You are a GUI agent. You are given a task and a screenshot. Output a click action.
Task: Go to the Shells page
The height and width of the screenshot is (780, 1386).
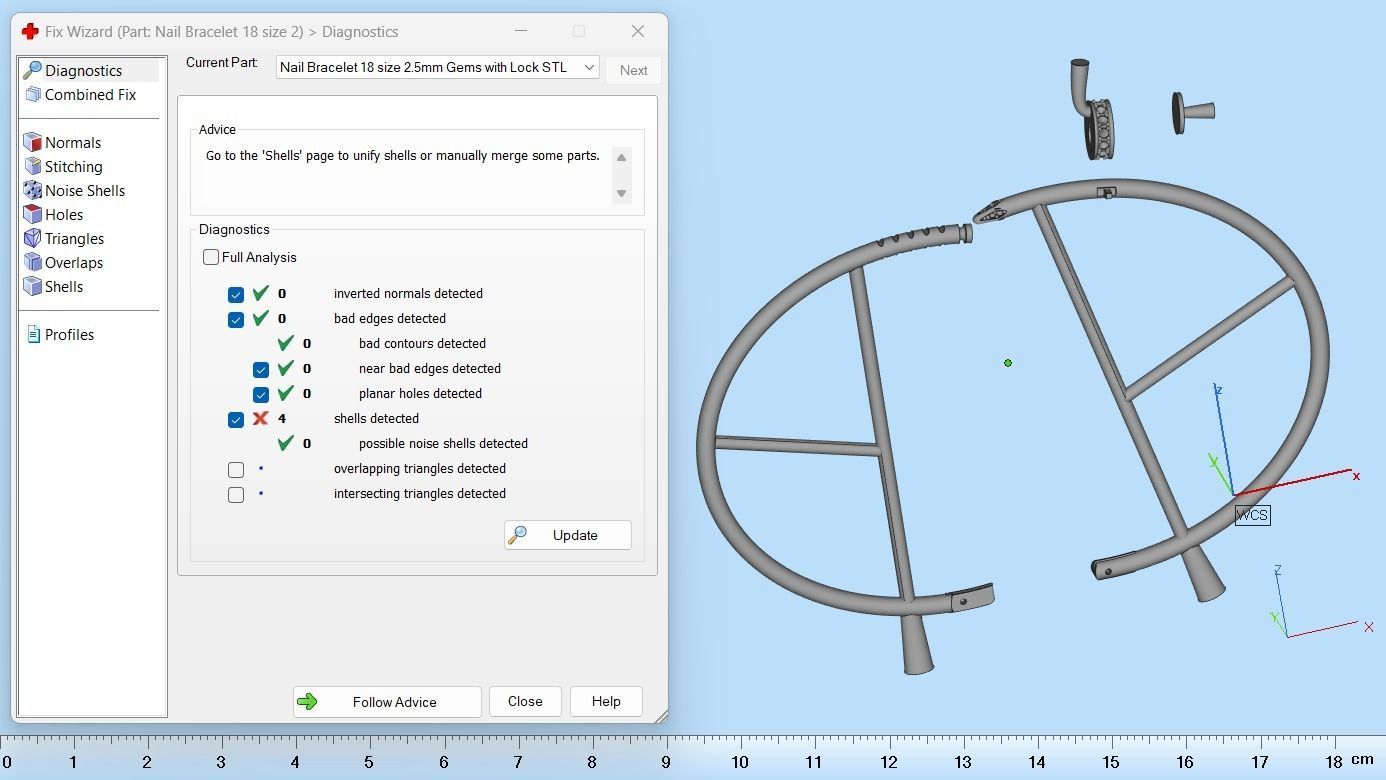pyautogui.click(x=64, y=286)
